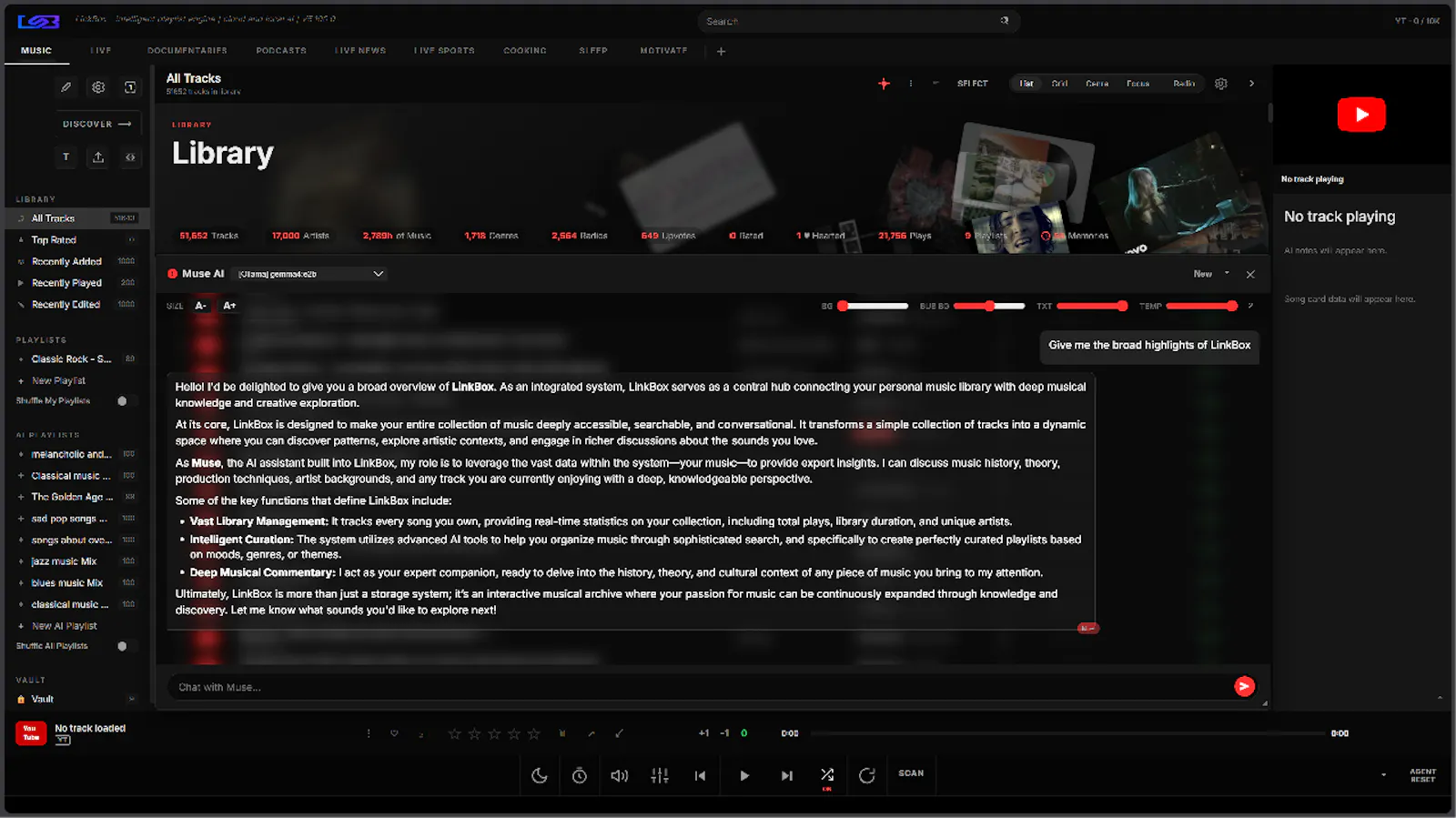Viewport: 1456px width, 818px height.
Task: Click the checkmark icon in player bar
Action: tap(619, 733)
